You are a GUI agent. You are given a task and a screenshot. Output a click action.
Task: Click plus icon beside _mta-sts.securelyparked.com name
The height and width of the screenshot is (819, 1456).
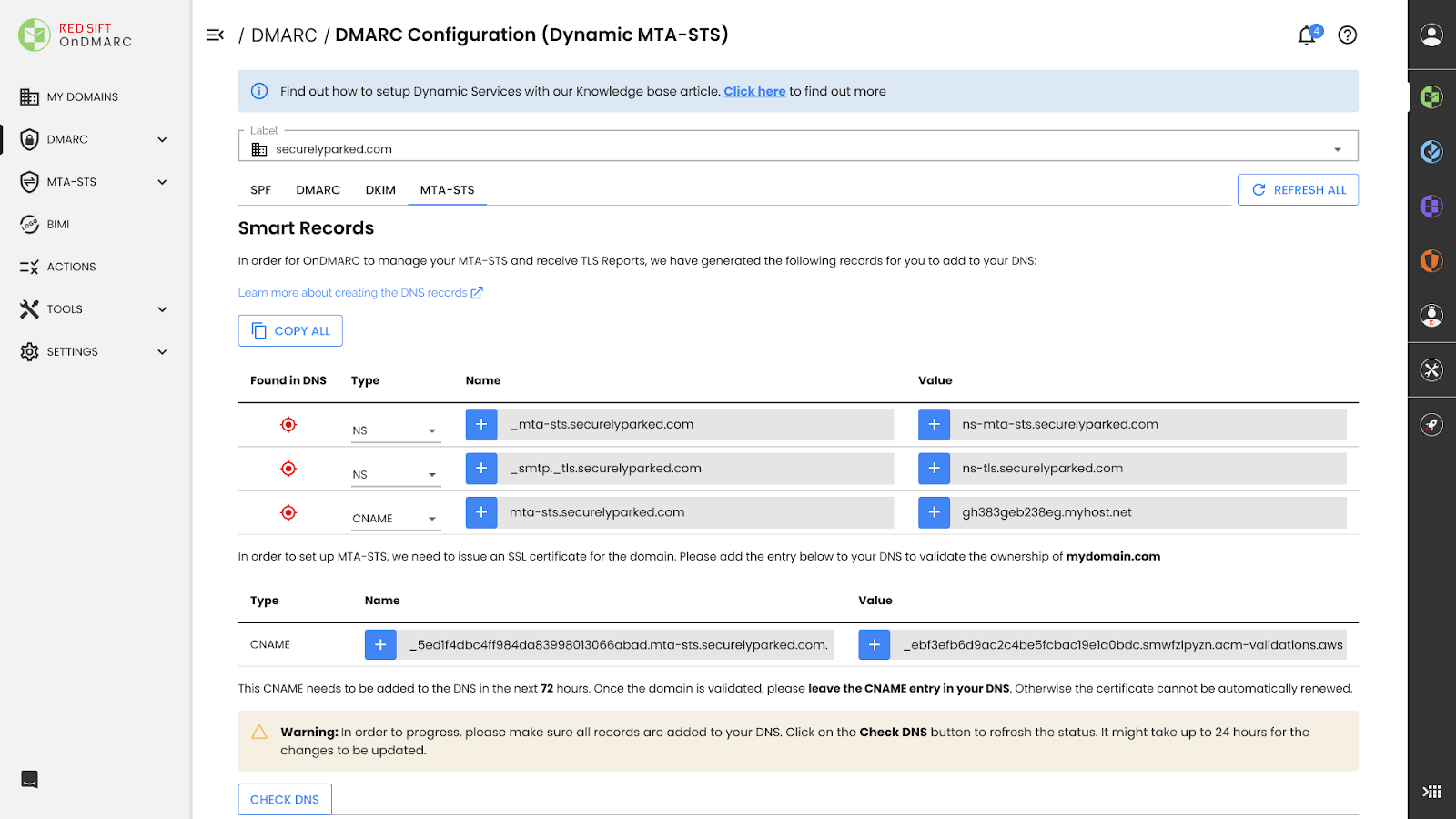tap(481, 425)
